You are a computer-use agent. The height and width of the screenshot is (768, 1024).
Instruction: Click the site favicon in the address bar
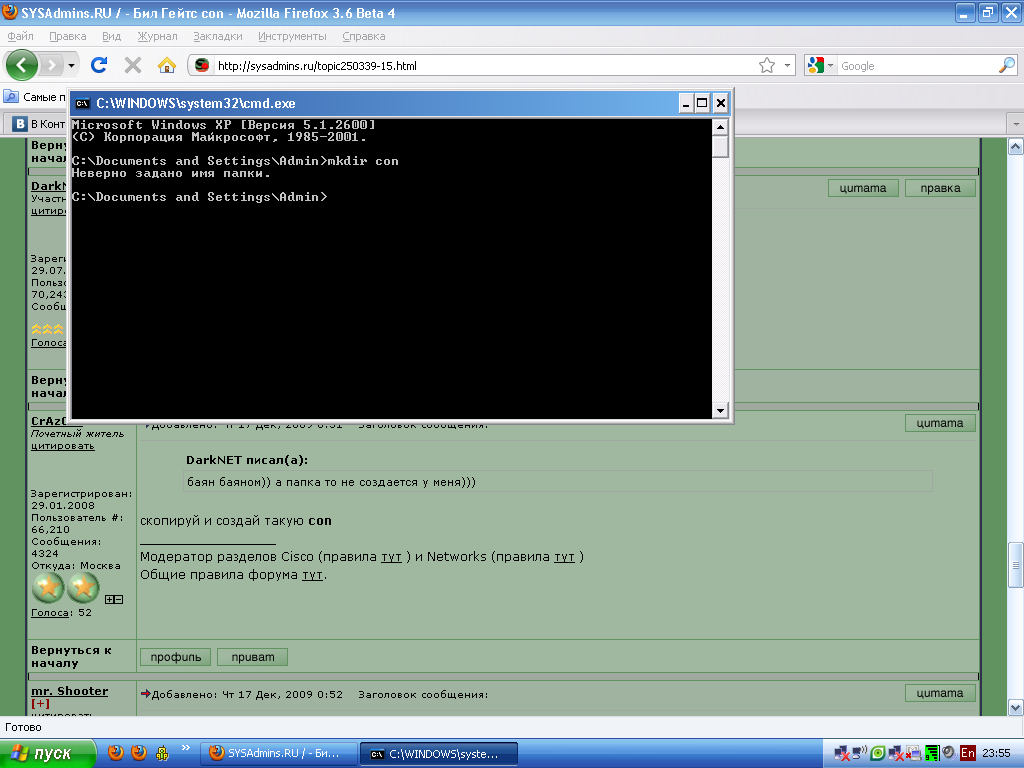pyautogui.click(x=202, y=65)
